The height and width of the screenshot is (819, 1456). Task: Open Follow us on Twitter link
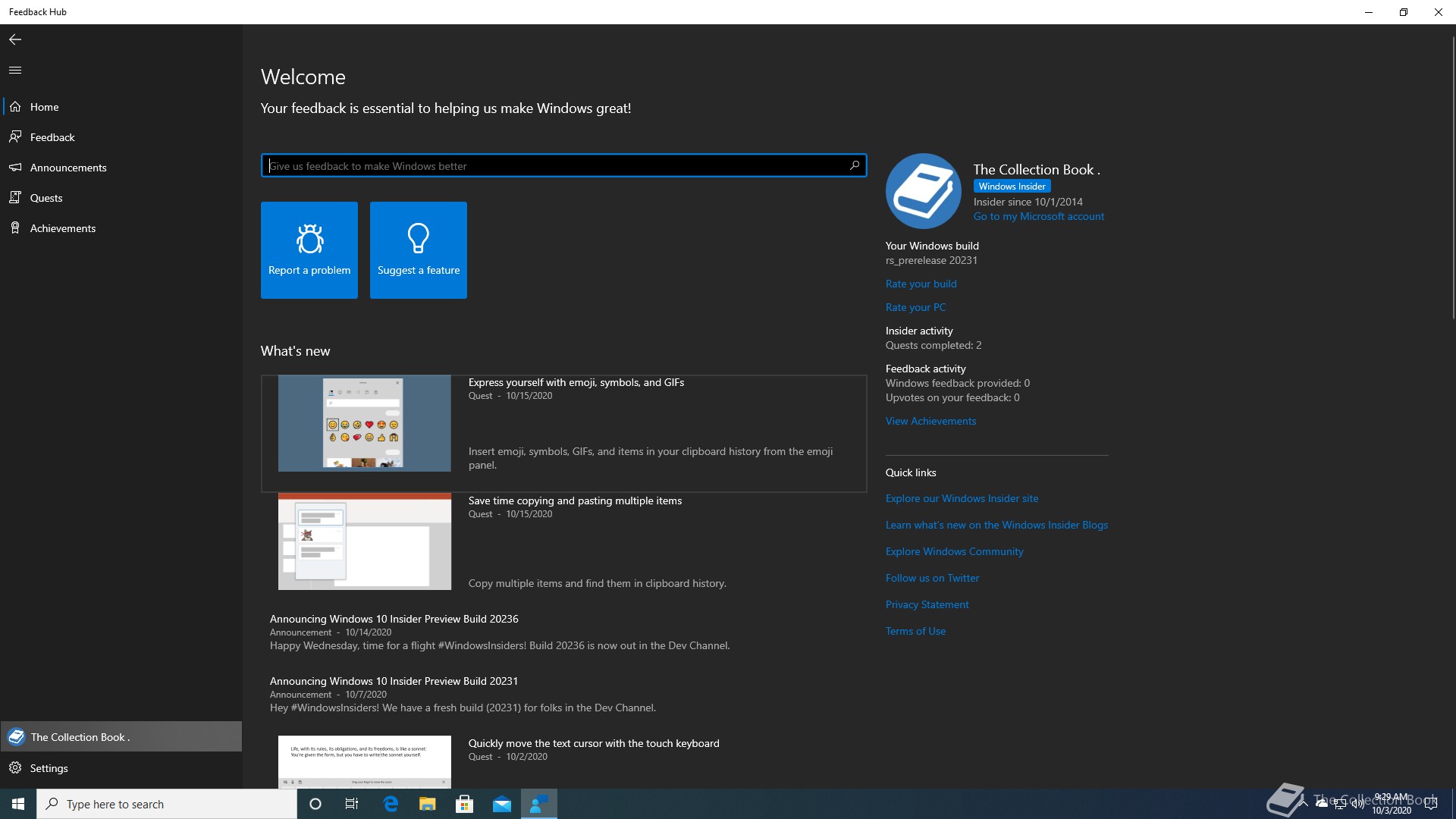[932, 578]
